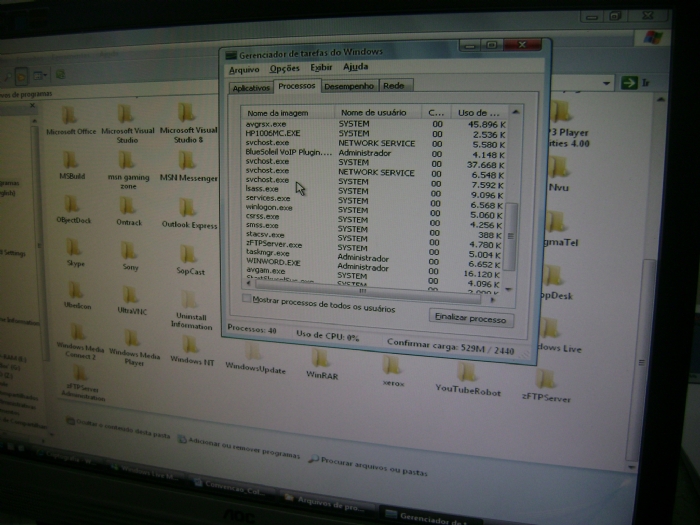Image resolution: width=700 pixels, height=525 pixels.
Task: Open the YouTubeRobot folder
Action: [468, 379]
